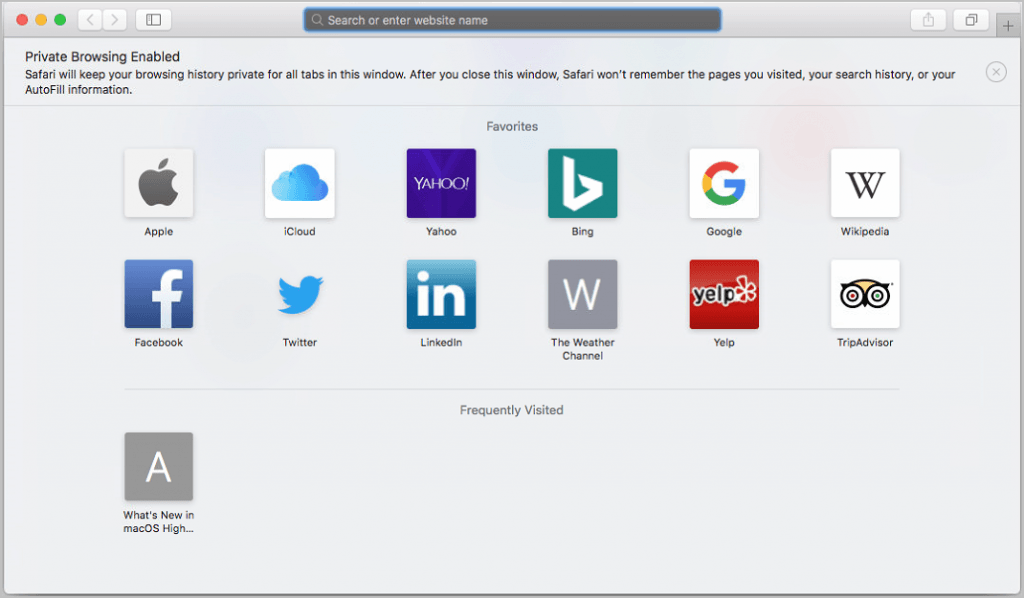1024x598 pixels.
Task: Click the red close window button
Action: pyautogui.click(x=22, y=20)
